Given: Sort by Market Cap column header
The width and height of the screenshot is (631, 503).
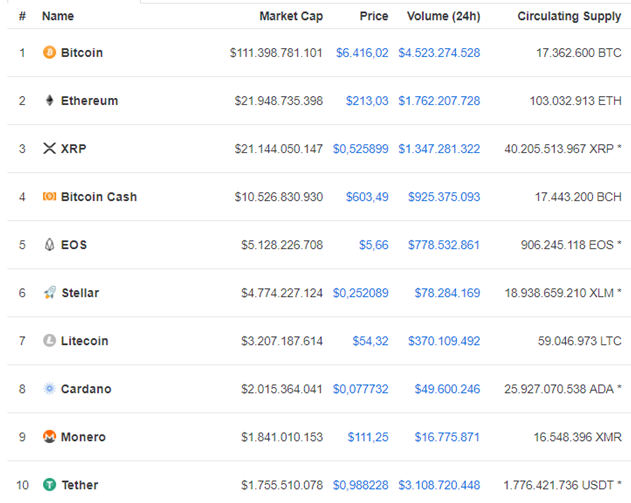Looking at the screenshot, I should point(291,16).
